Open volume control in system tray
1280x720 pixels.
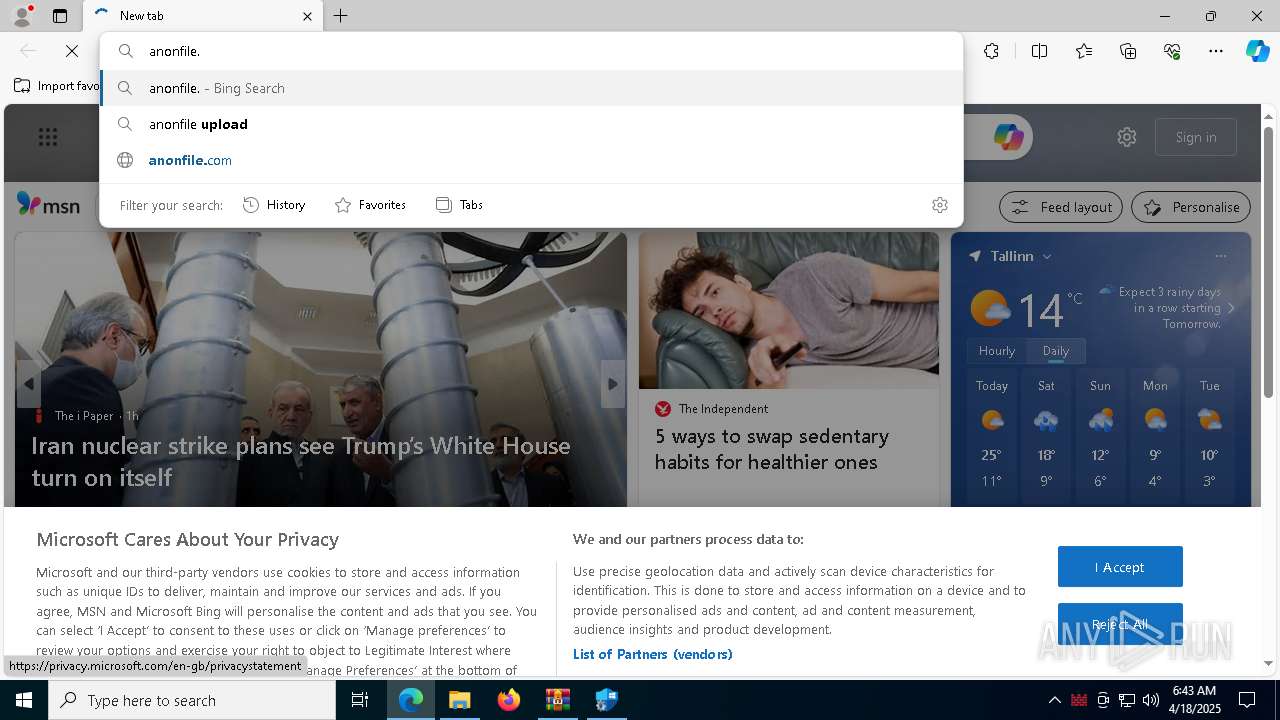[x=1151, y=700]
